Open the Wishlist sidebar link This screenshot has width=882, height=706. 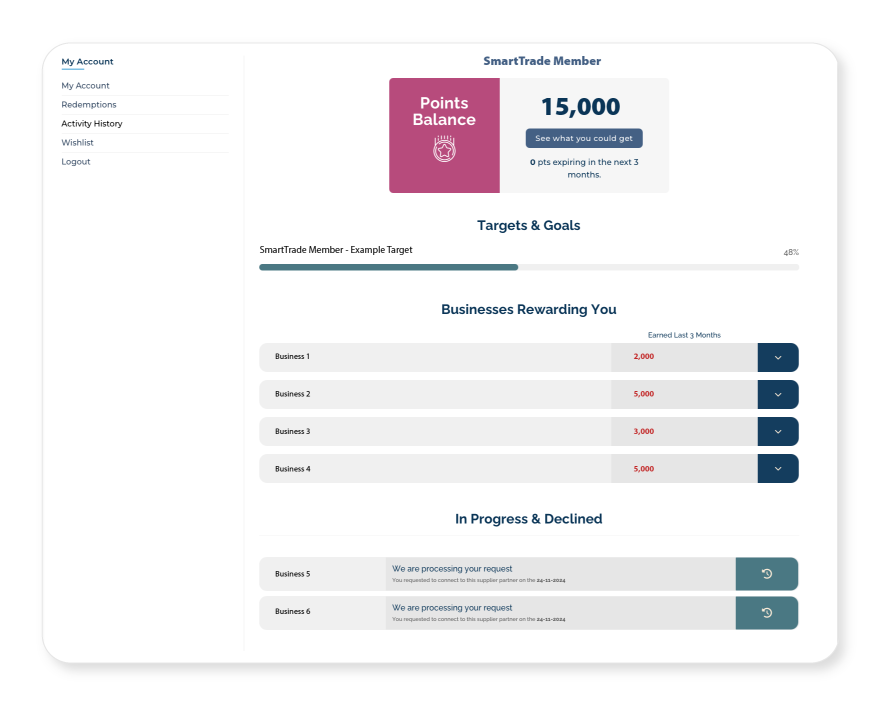[x=78, y=143]
